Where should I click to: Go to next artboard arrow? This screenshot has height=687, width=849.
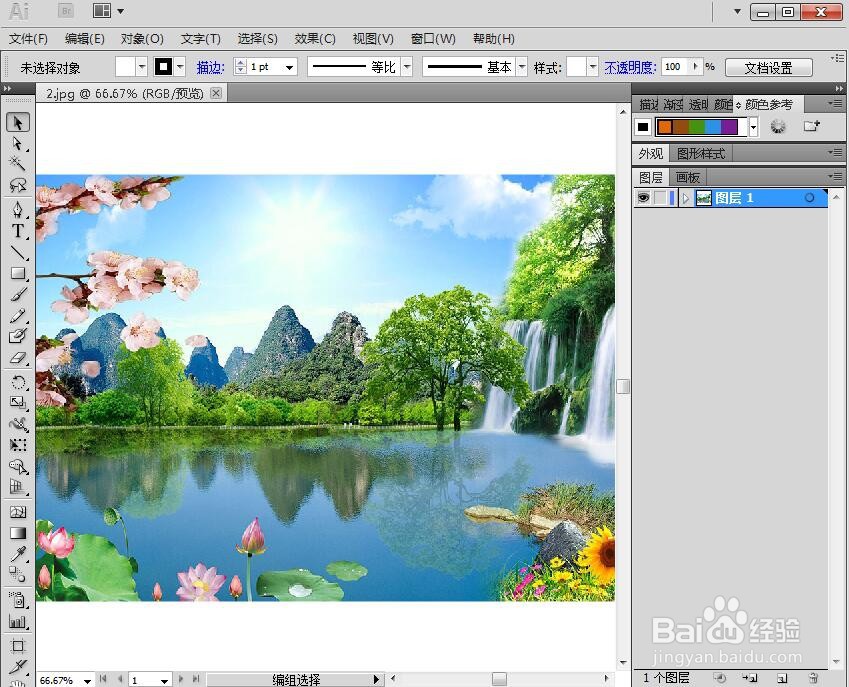click(x=181, y=679)
